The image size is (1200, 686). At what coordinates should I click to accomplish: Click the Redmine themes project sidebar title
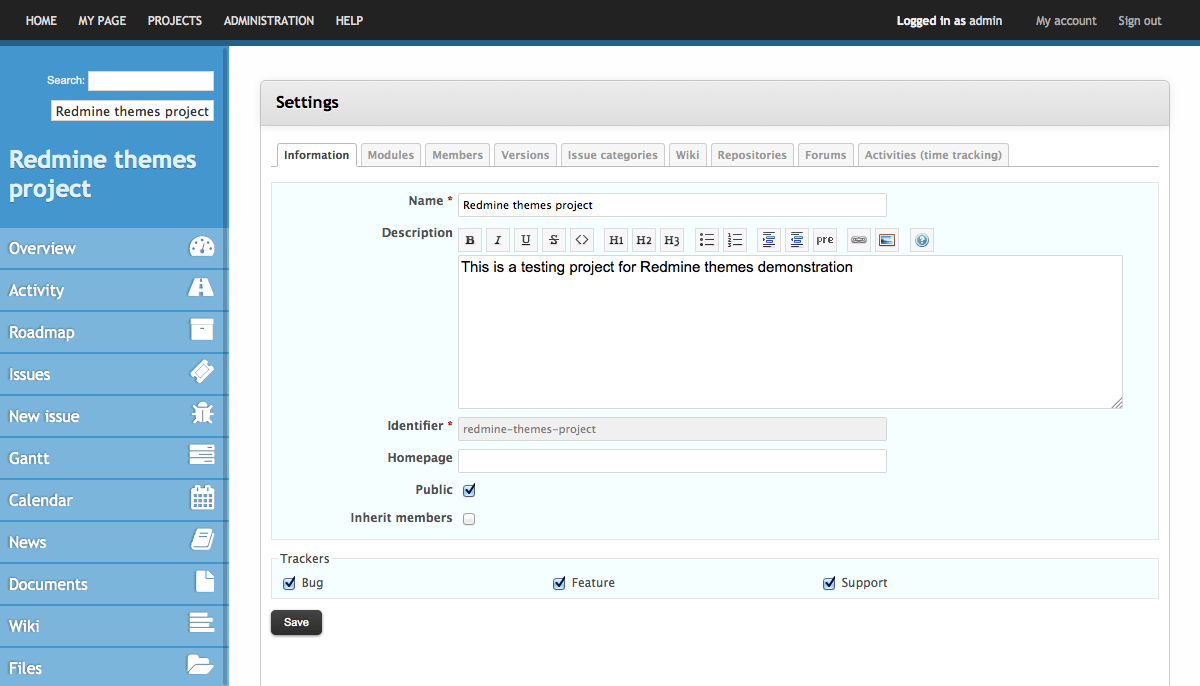coord(103,174)
